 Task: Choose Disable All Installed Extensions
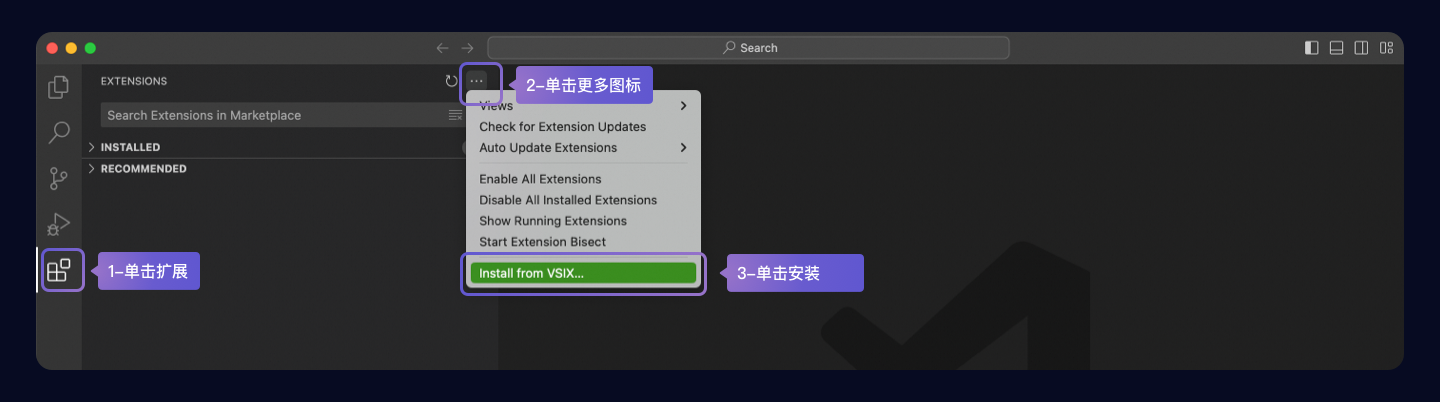[583, 200]
